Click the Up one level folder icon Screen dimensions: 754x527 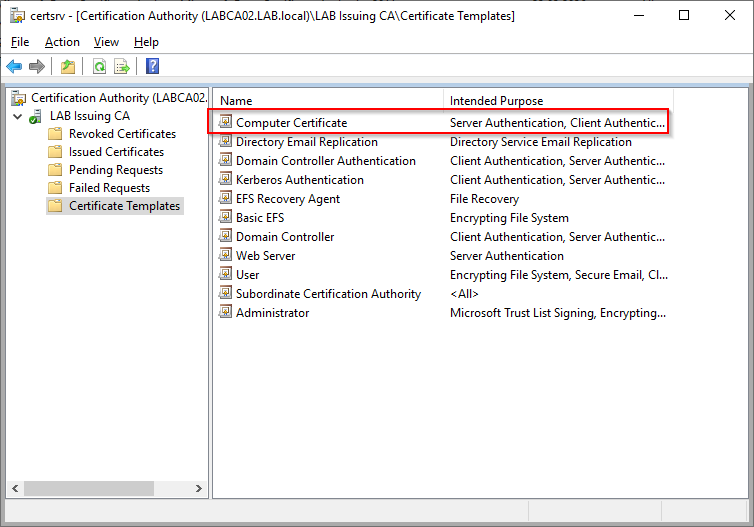pyautogui.click(x=68, y=66)
